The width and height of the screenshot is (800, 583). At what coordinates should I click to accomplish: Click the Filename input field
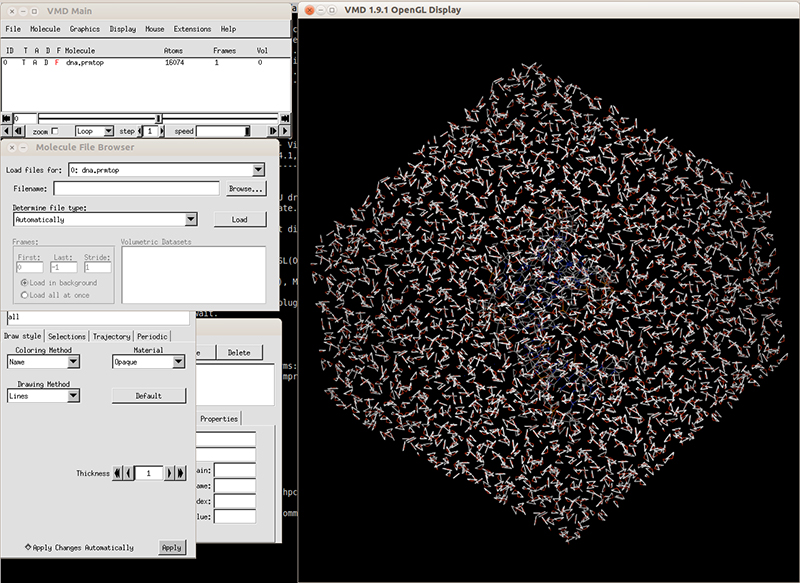tap(136, 188)
